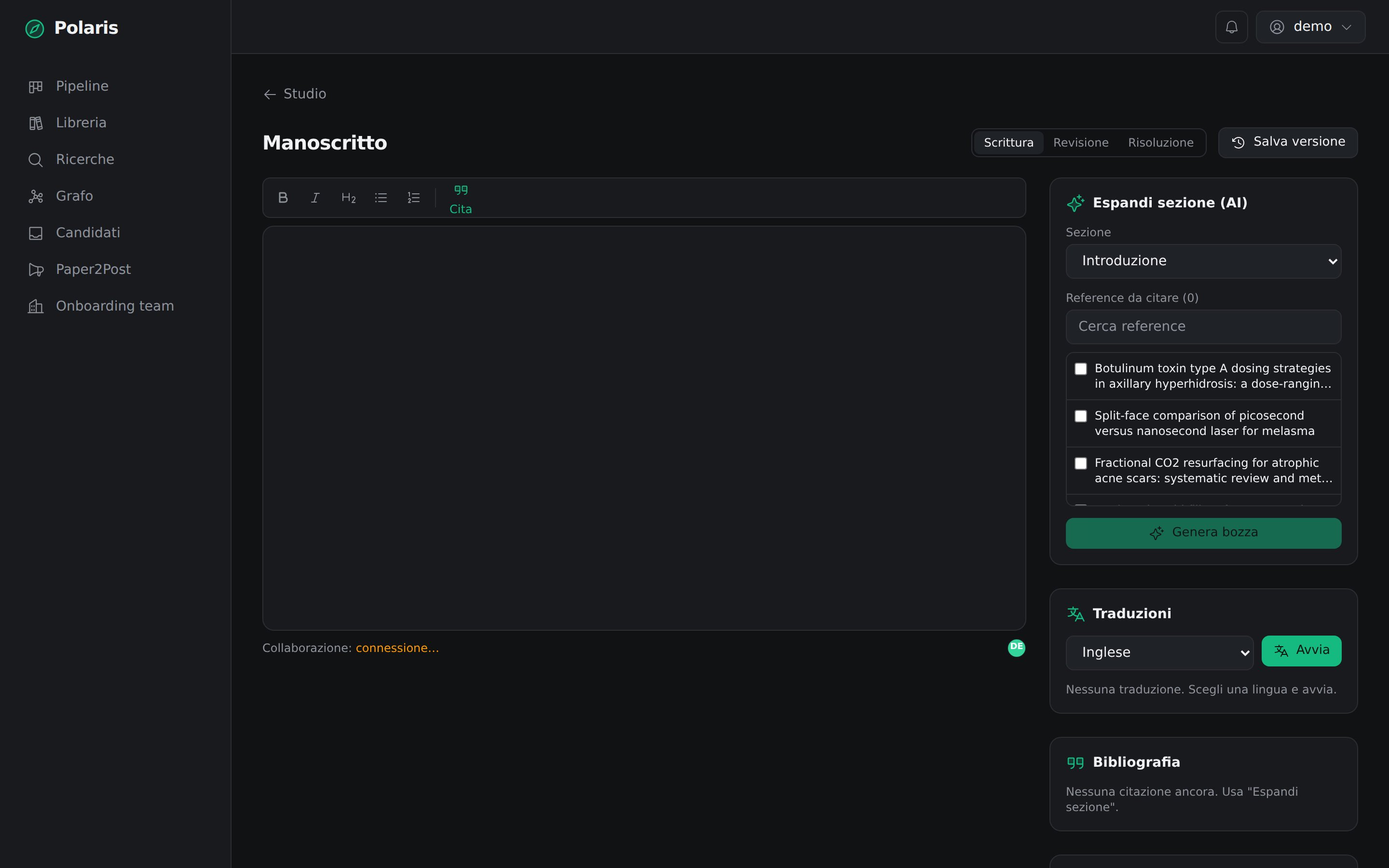
Task: Apply italic formatting
Action: pos(315,198)
